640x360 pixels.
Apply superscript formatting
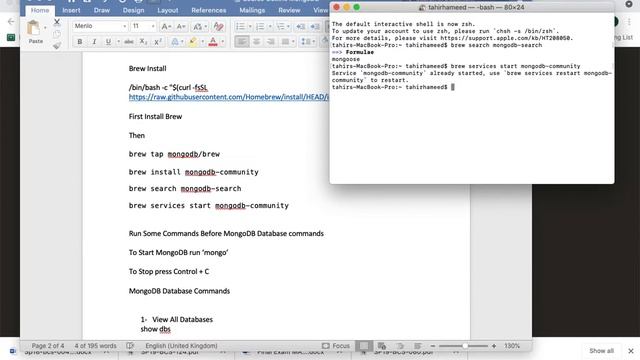click(158, 42)
